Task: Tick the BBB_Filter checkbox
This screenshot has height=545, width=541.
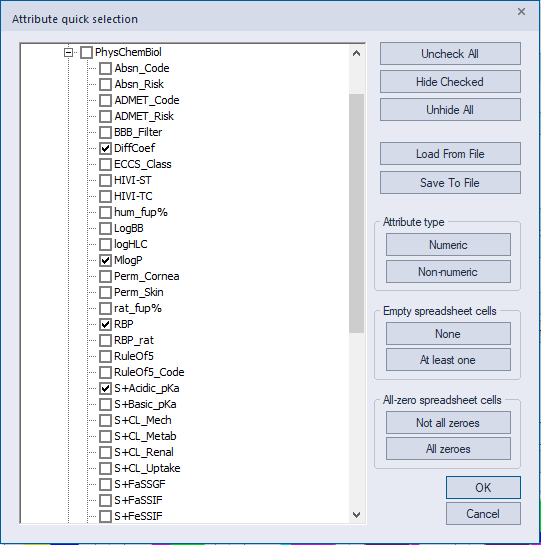Action: [x=105, y=132]
